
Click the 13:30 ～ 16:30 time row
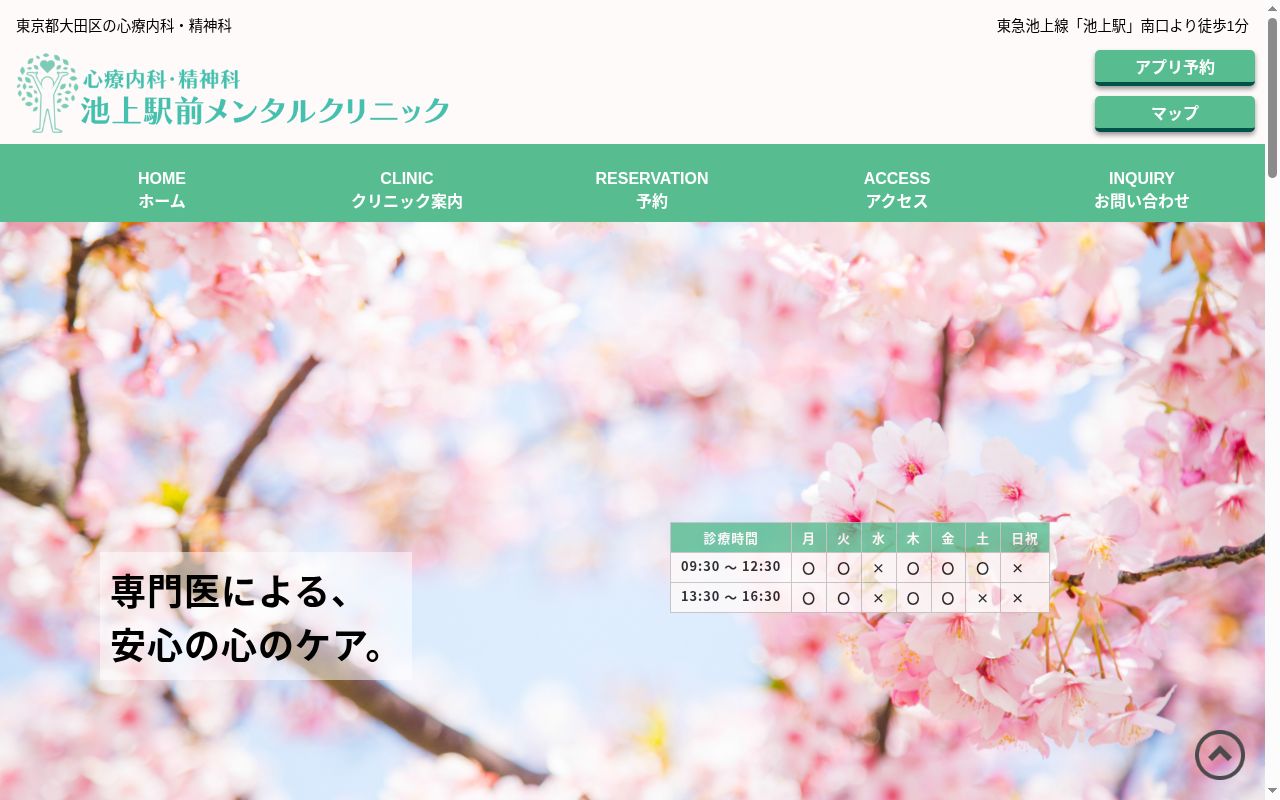(860, 598)
